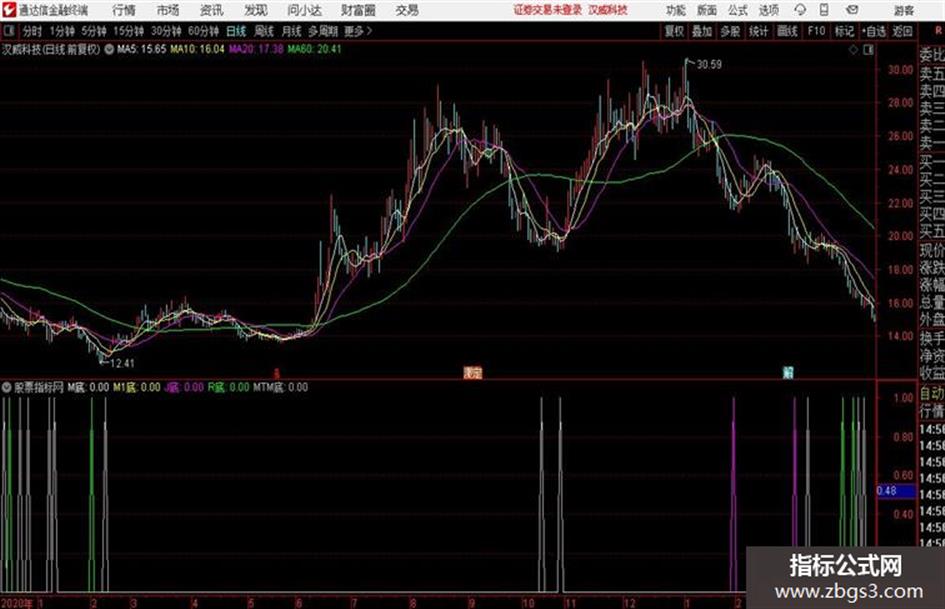945x609 pixels.
Task: Click the cyan event marker on timeline
Action: pyautogui.click(x=788, y=373)
